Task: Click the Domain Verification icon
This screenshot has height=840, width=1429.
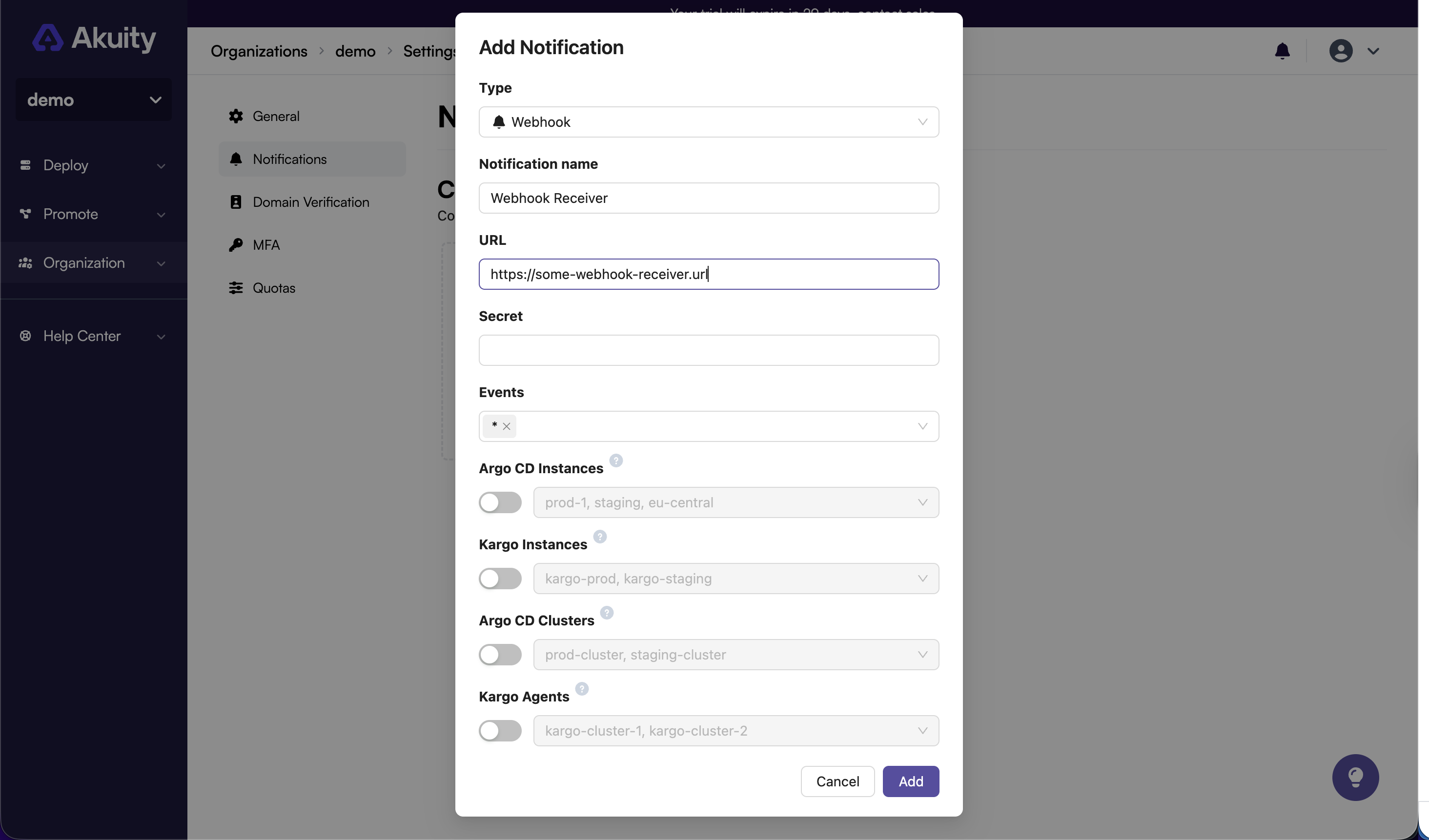Action: (x=237, y=202)
